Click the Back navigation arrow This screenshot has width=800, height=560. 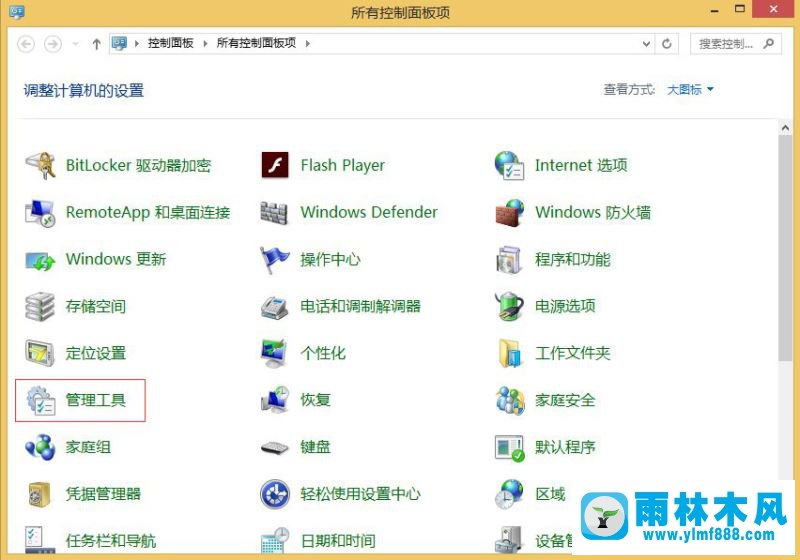click(26, 44)
